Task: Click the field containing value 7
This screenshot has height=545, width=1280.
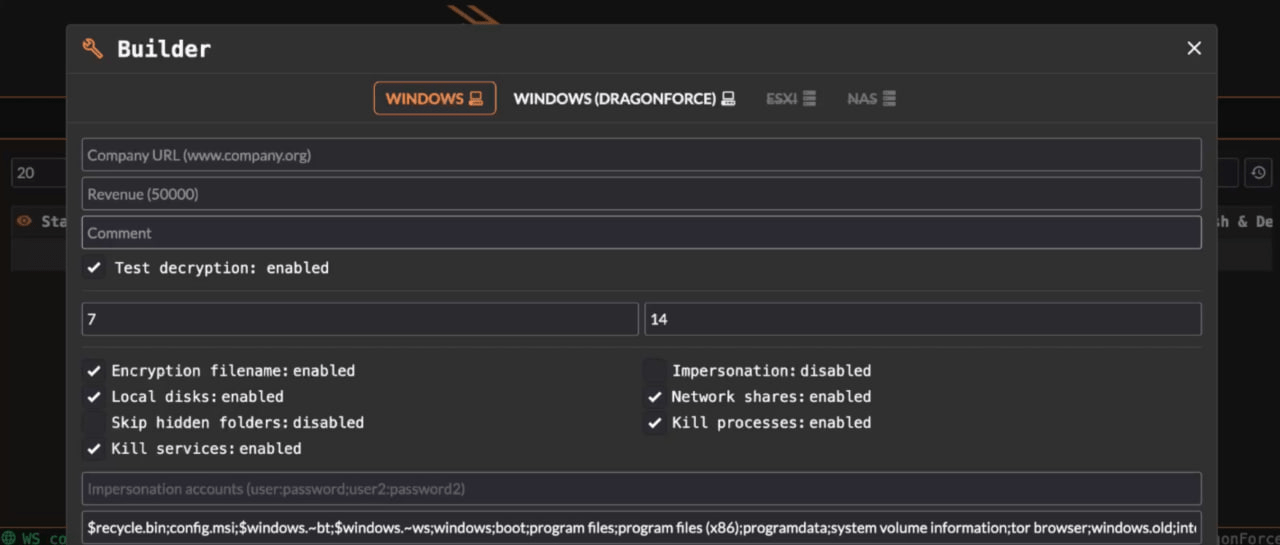Action: point(360,319)
